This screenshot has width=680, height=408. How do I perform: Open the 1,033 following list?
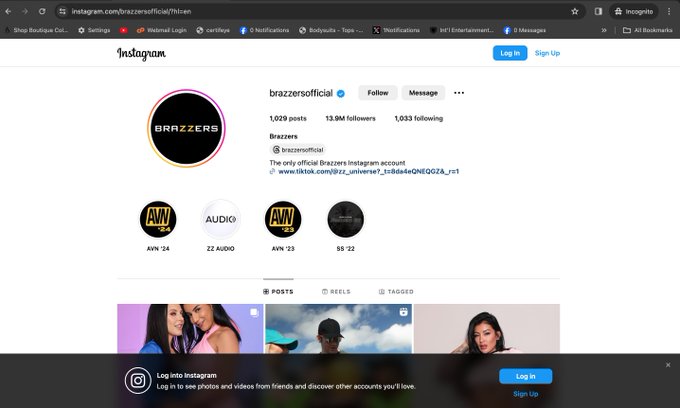point(418,118)
